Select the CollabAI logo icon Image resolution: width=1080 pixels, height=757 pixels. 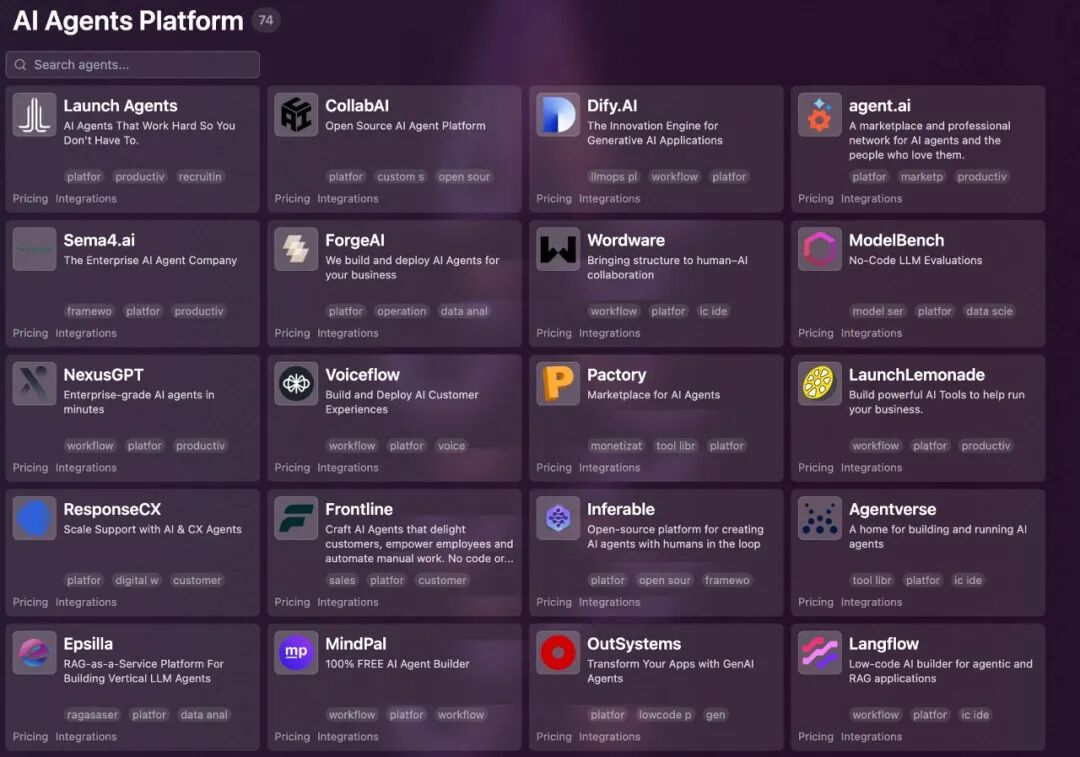[x=295, y=114]
